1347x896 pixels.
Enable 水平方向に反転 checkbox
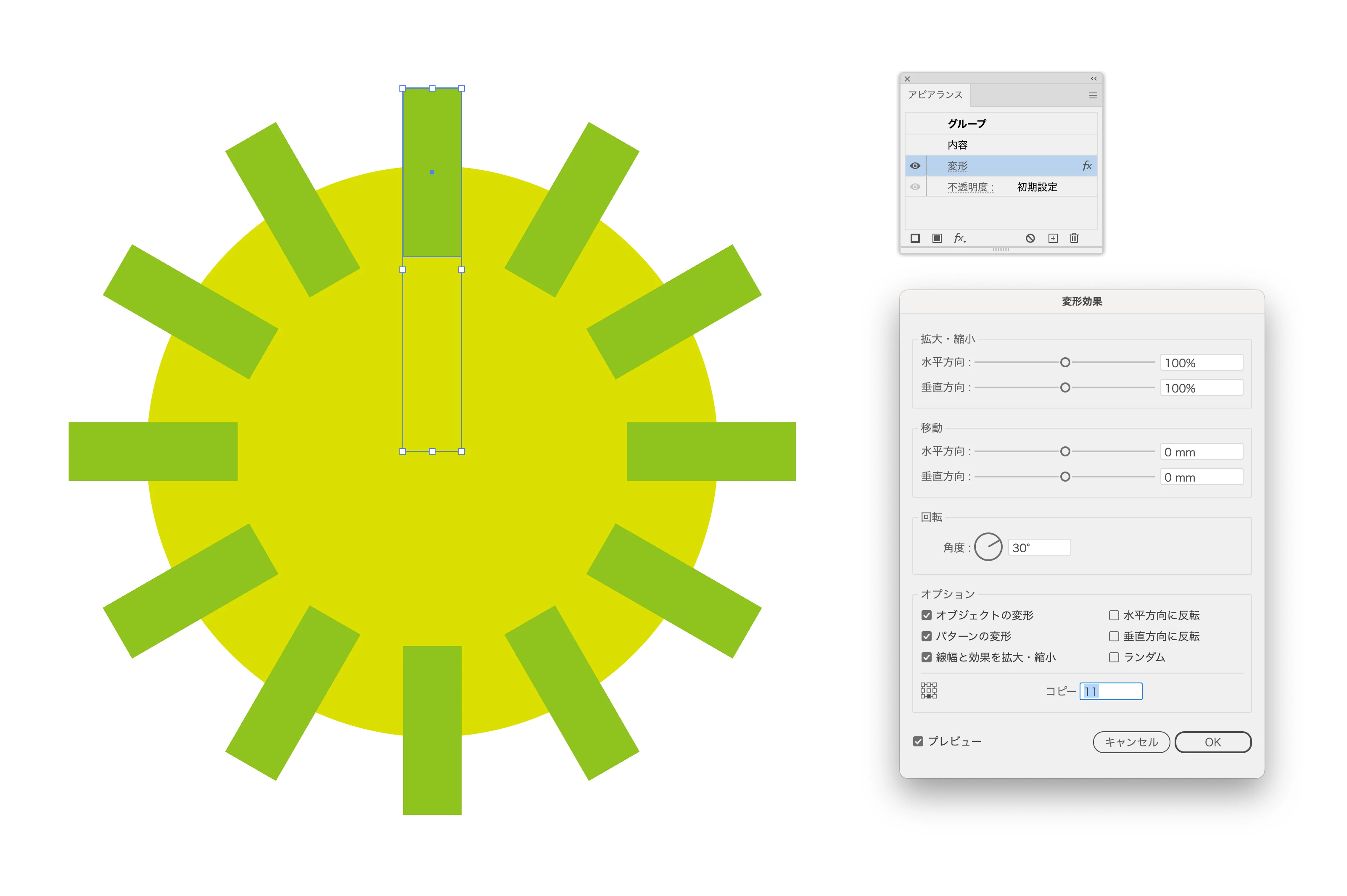click(1113, 615)
